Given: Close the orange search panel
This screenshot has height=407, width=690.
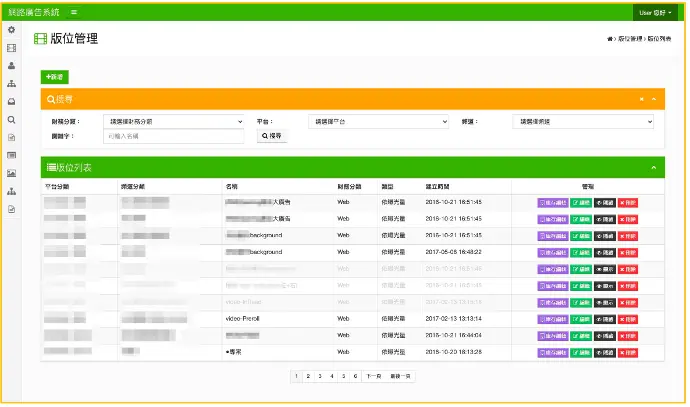Looking at the screenshot, I should tap(641, 99).
